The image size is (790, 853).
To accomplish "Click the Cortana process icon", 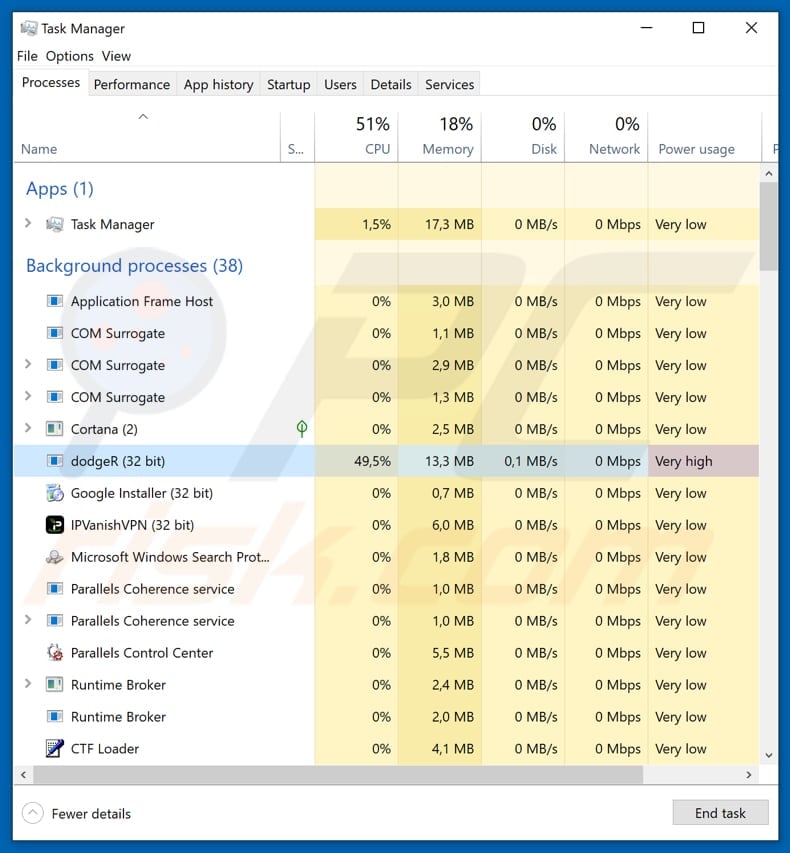I will point(54,429).
